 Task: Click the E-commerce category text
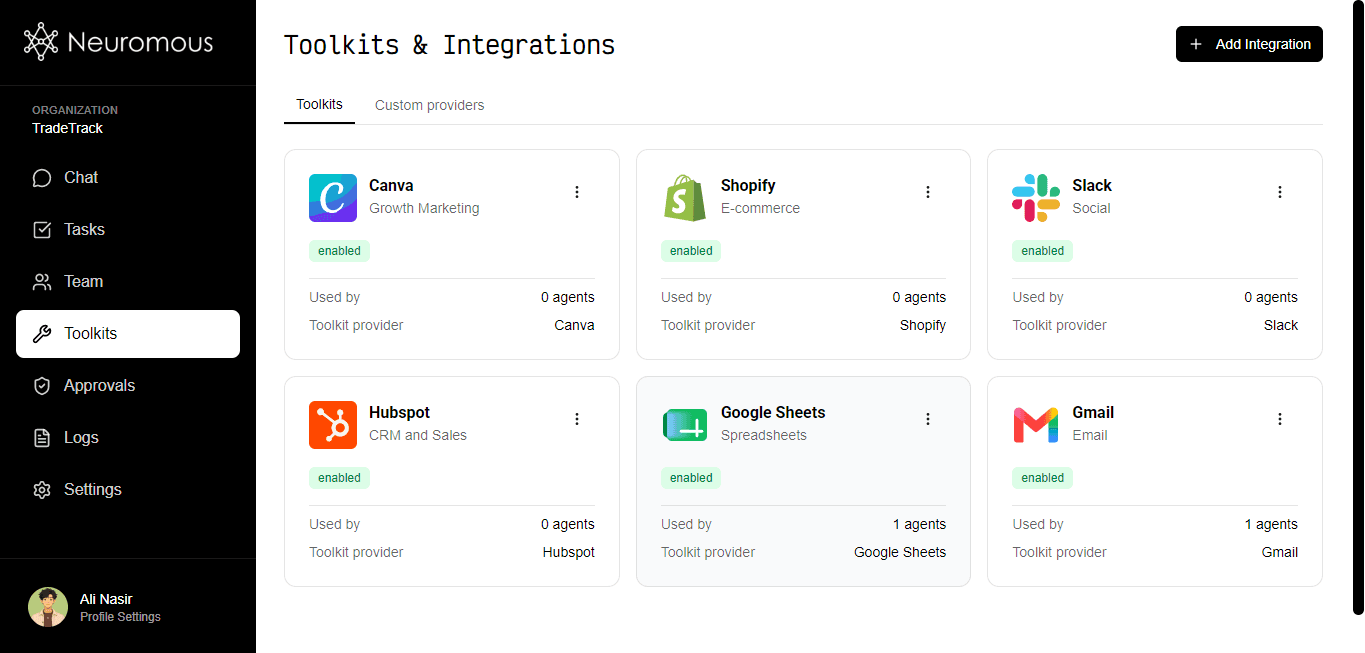pos(760,208)
